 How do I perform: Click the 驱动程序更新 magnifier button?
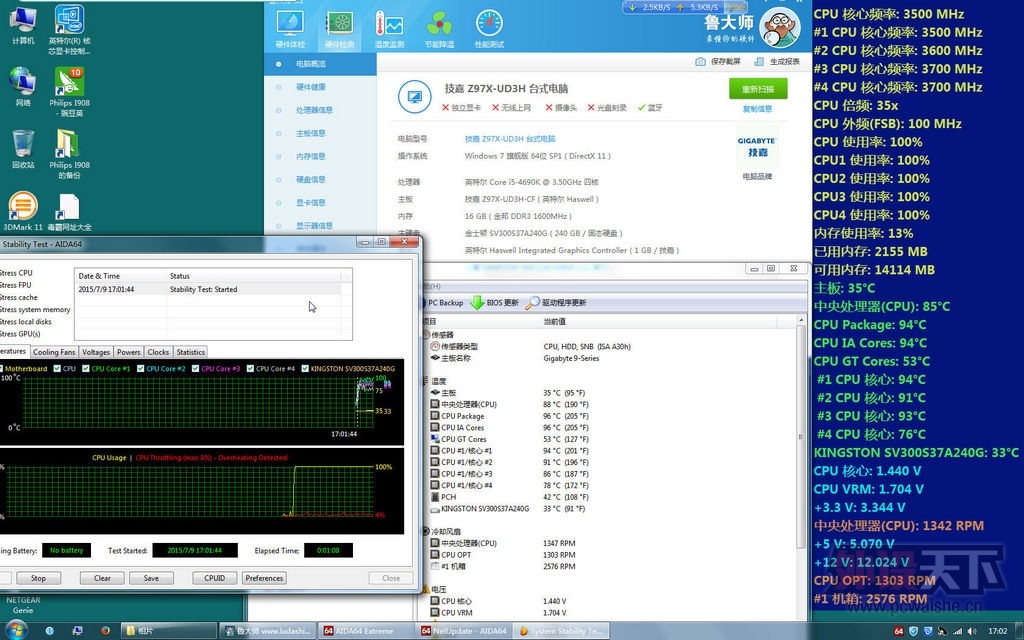(x=556, y=302)
